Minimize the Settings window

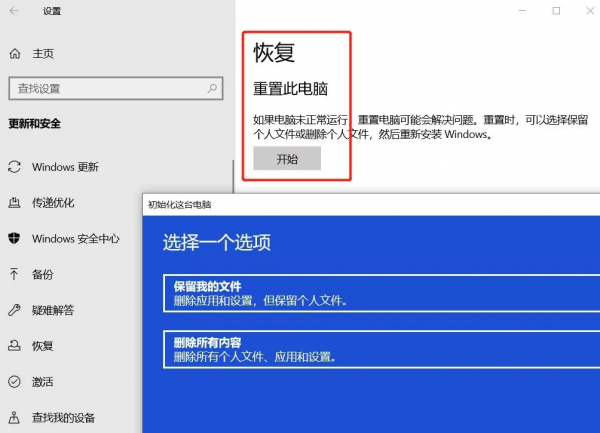point(522,11)
